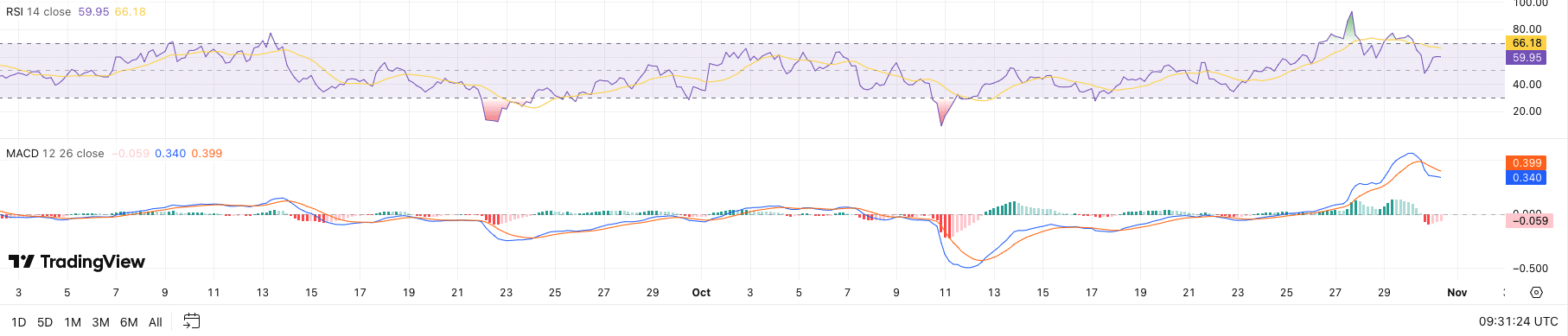Select the 5D time range

pos(45,322)
